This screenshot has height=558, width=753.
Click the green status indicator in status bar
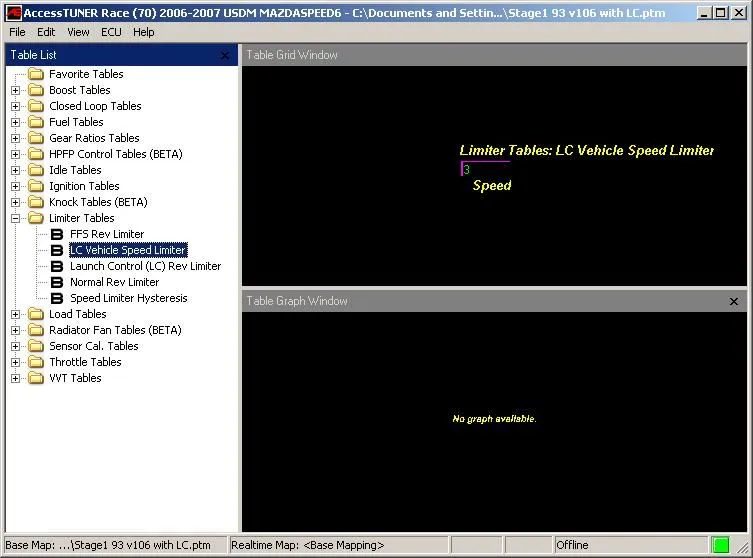(x=720, y=545)
